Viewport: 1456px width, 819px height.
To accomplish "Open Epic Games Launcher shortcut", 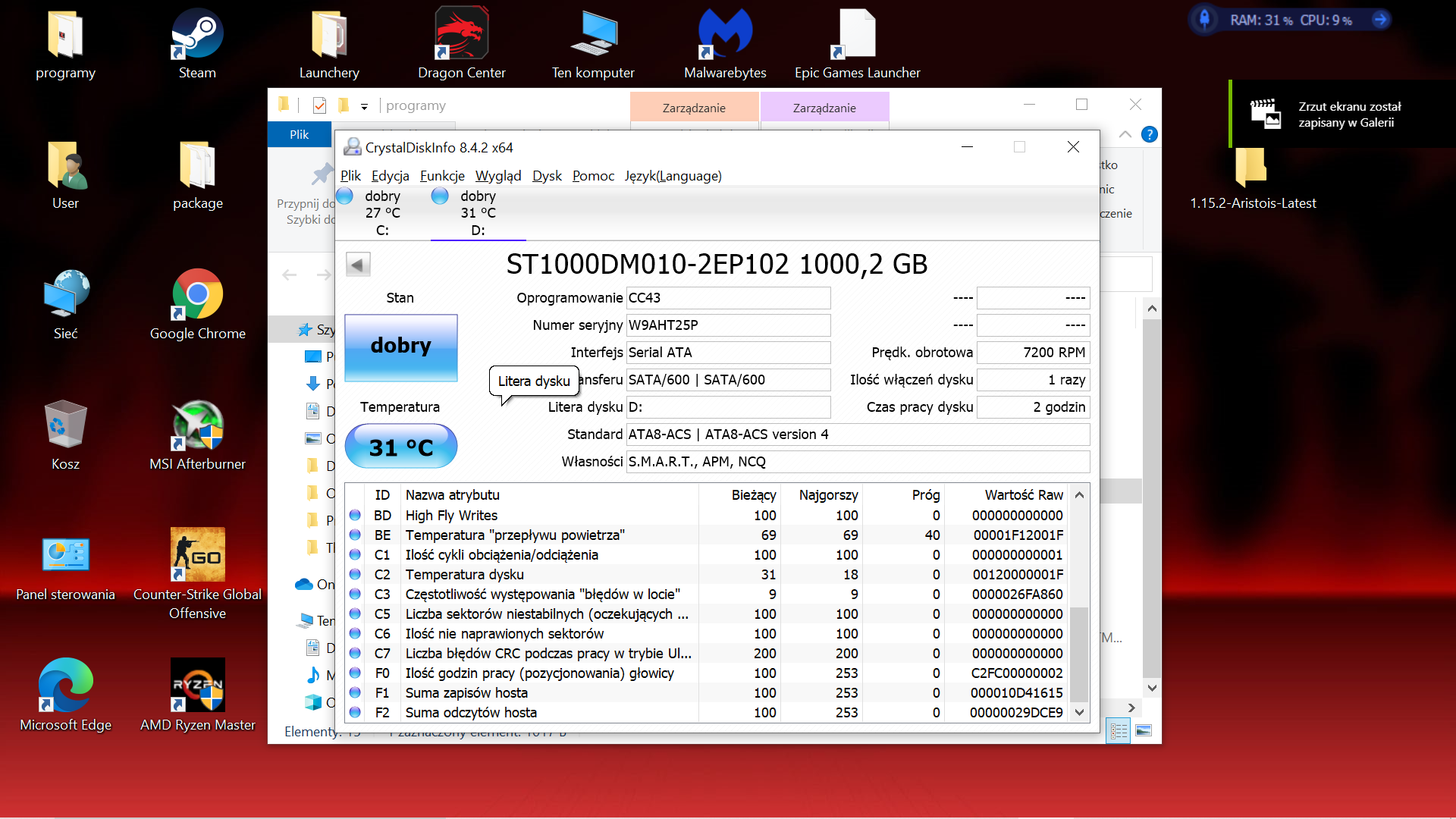I will (857, 44).
